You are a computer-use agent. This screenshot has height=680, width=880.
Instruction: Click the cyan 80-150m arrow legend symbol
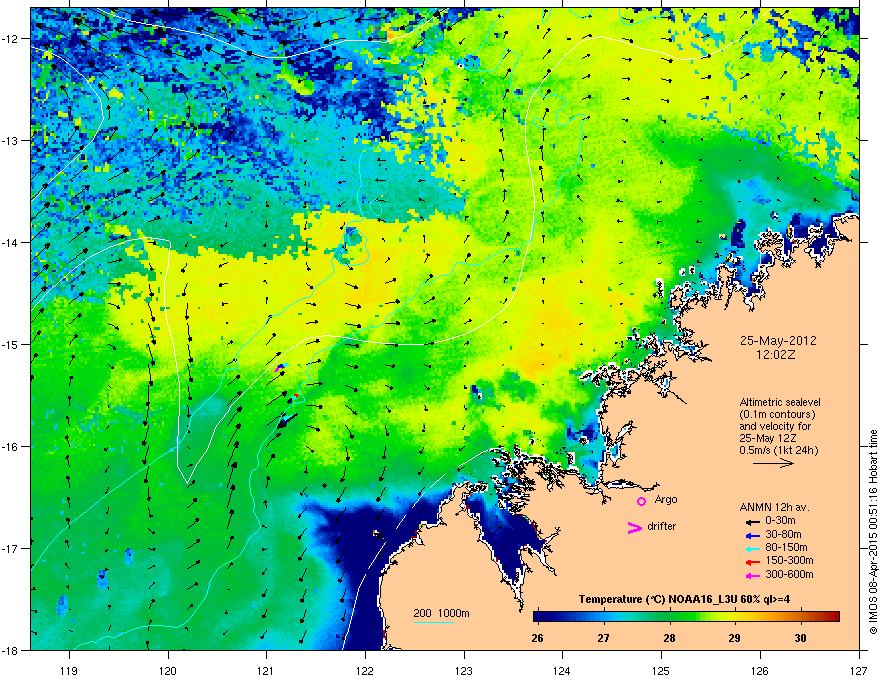click(x=753, y=548)
